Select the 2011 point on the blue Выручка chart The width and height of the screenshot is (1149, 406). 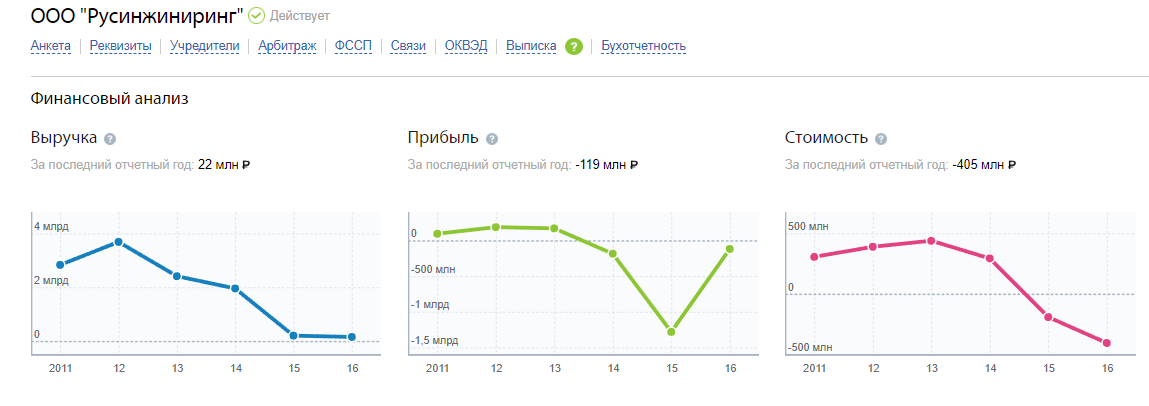point(60,265)
